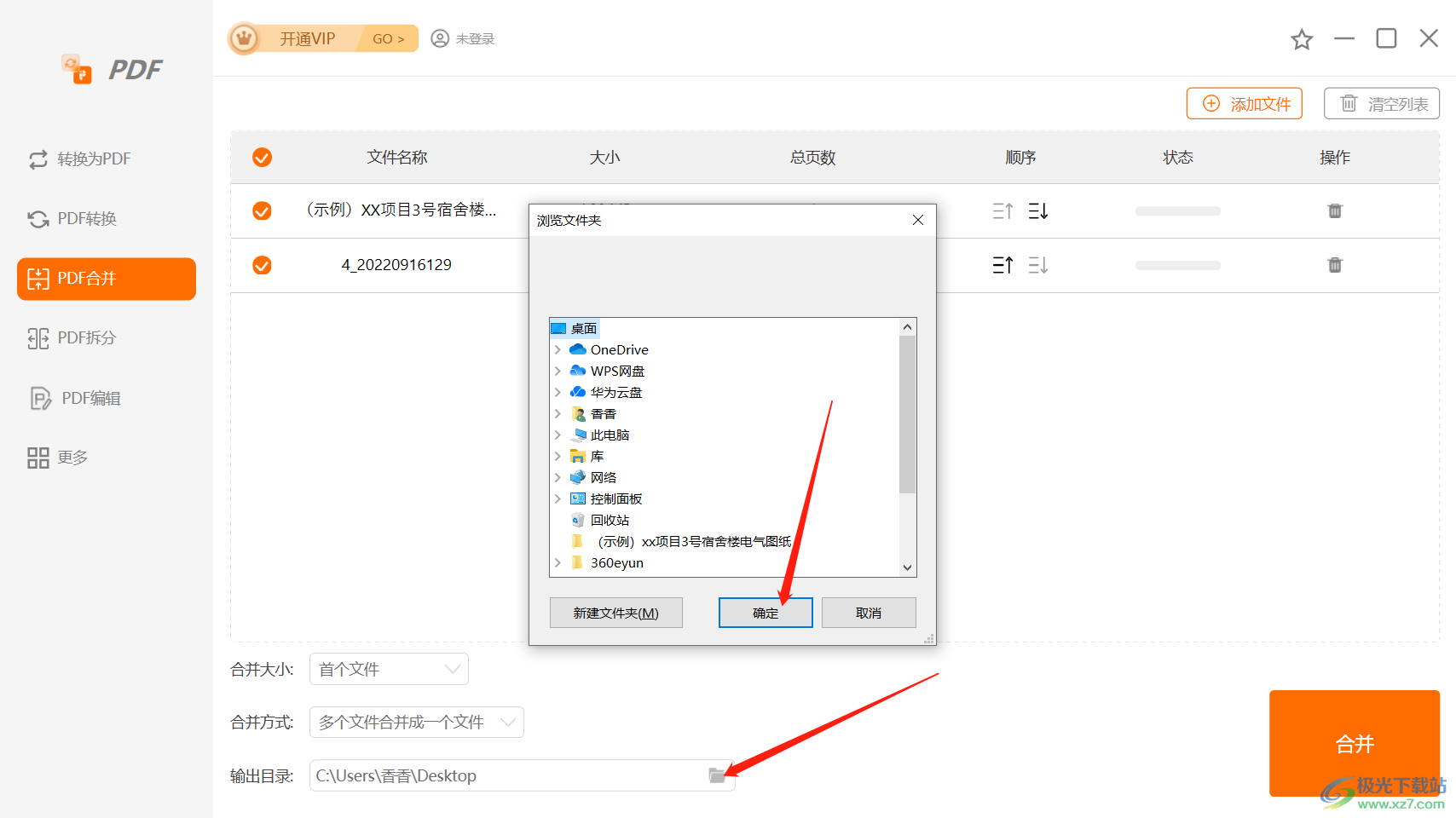Click the folder tree scrollbar up arrow
This screenshot has height=818, width=1456.
click(x=908, y=327)
